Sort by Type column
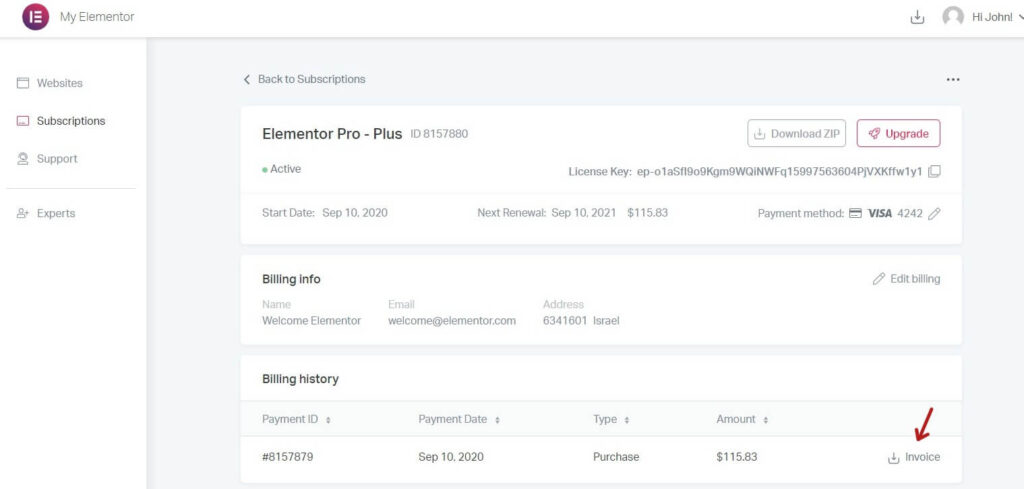1024x489 pixels. 611,419
